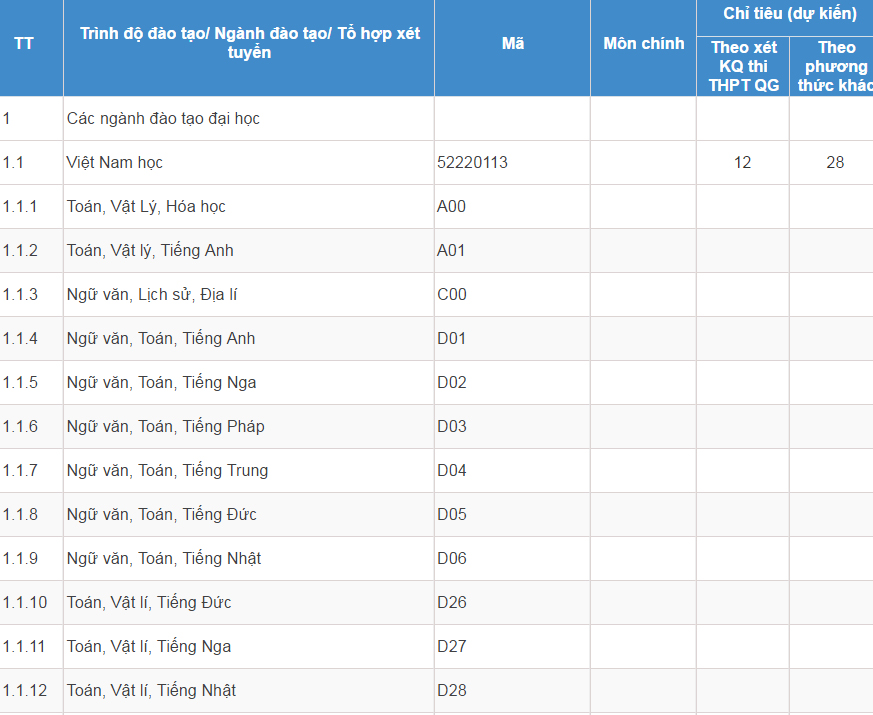Click the D01 code cell
This screenshot has width=873, height=715.
click(452, 339)
